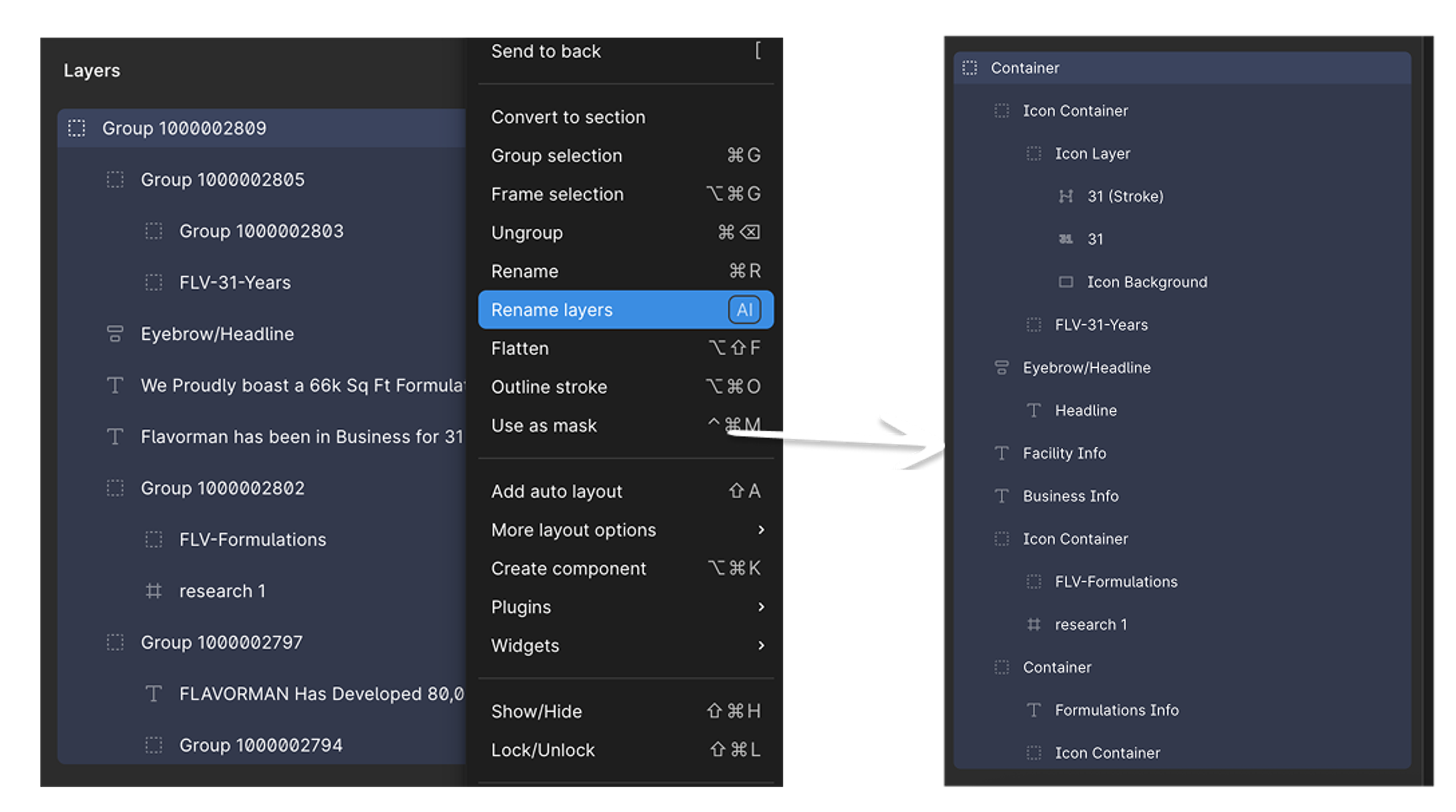Click the group icon beside Group 1000002803
The height and width of the screenshot is (812, 1456).
(x=153, y=231)
